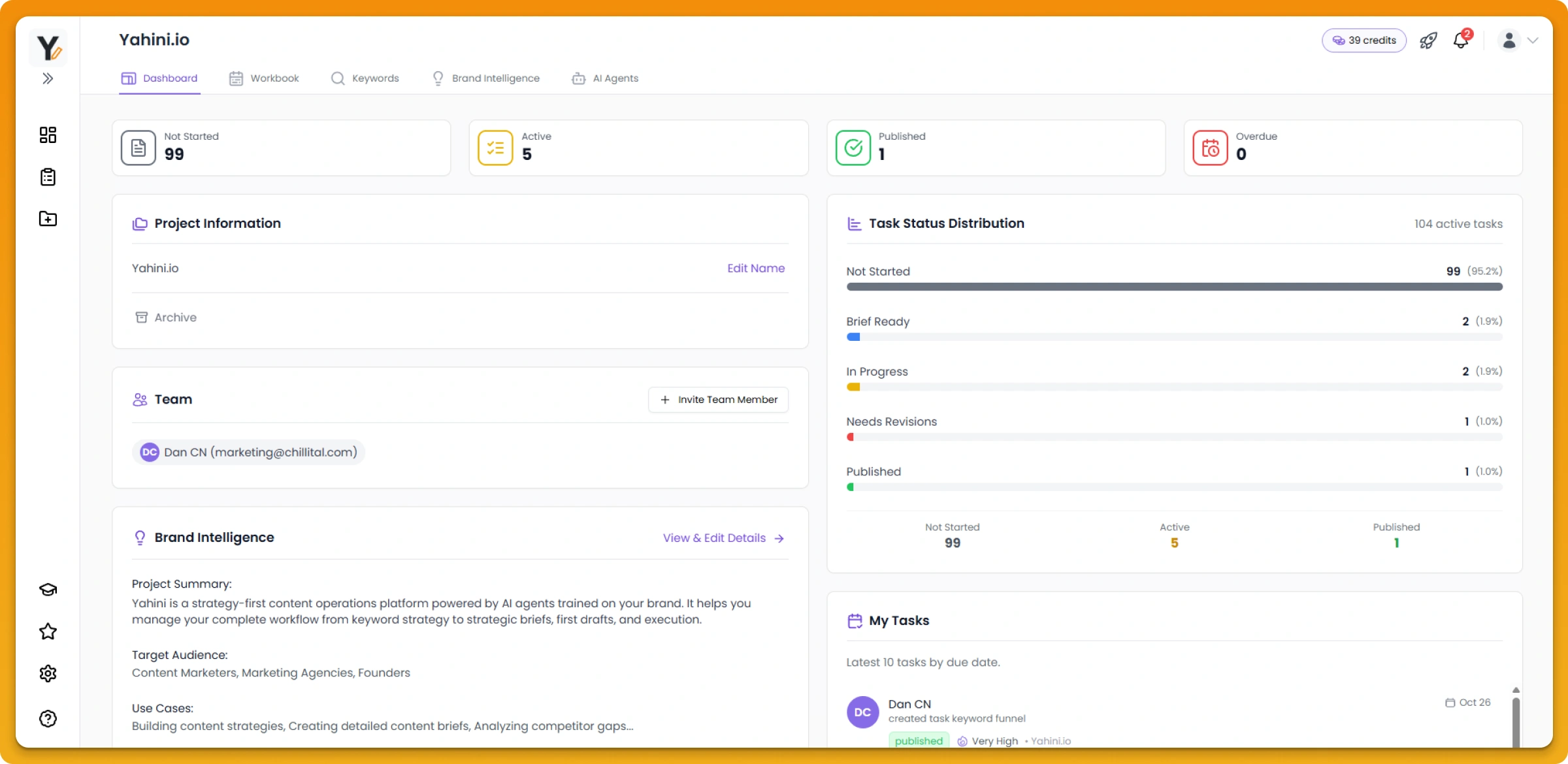Screen dimensions: 1568x764
Task: Expand the sidebar with double chevron
Action: [x=48, y=79]
